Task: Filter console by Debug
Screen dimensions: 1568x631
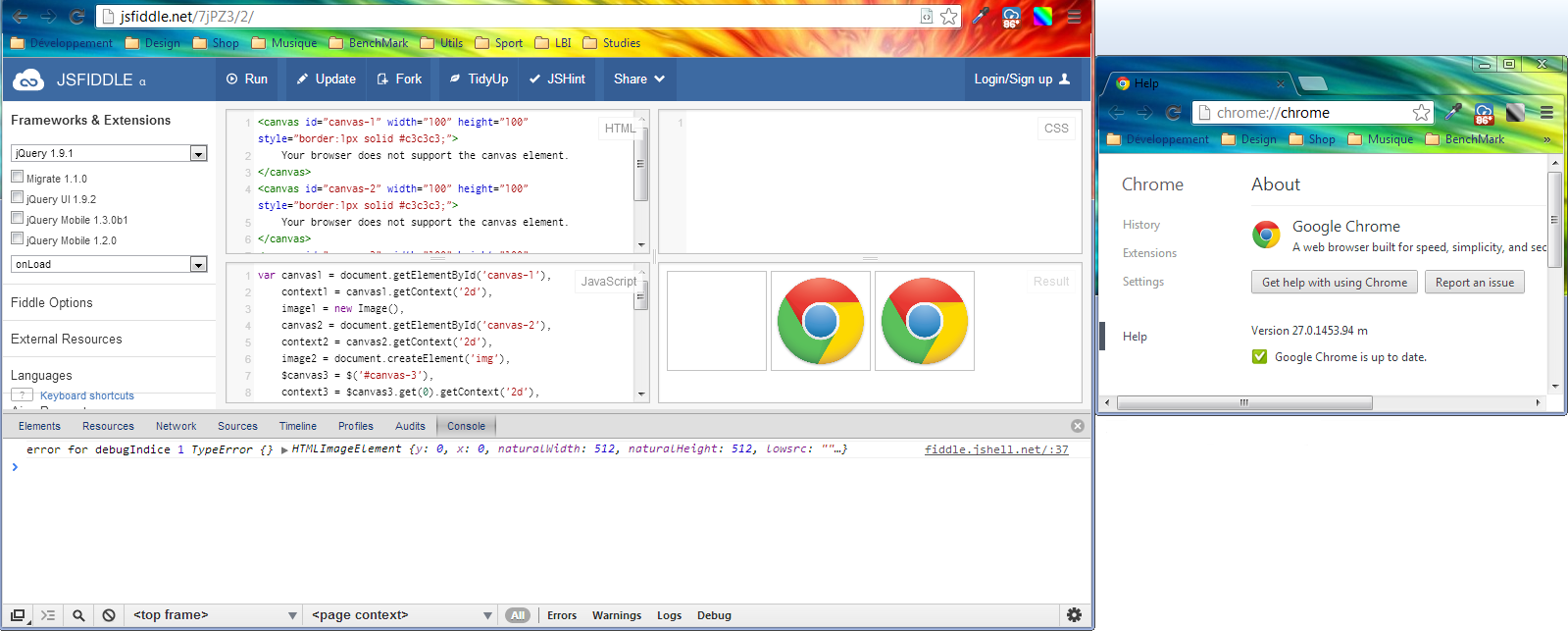Action: pos(714,615)
